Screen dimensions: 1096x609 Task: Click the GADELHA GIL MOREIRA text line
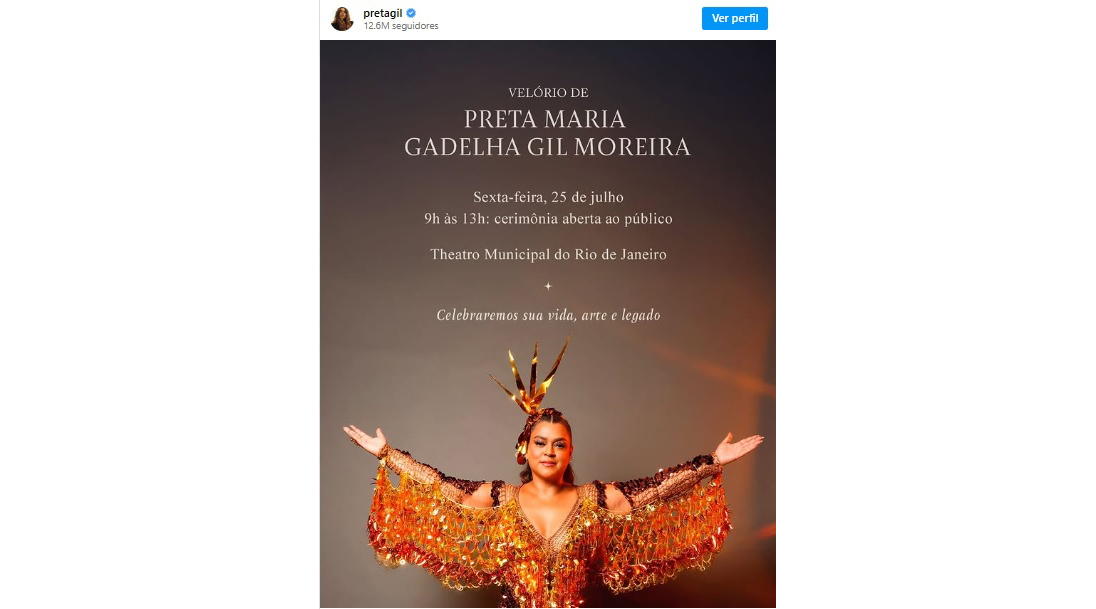point(547,147)
